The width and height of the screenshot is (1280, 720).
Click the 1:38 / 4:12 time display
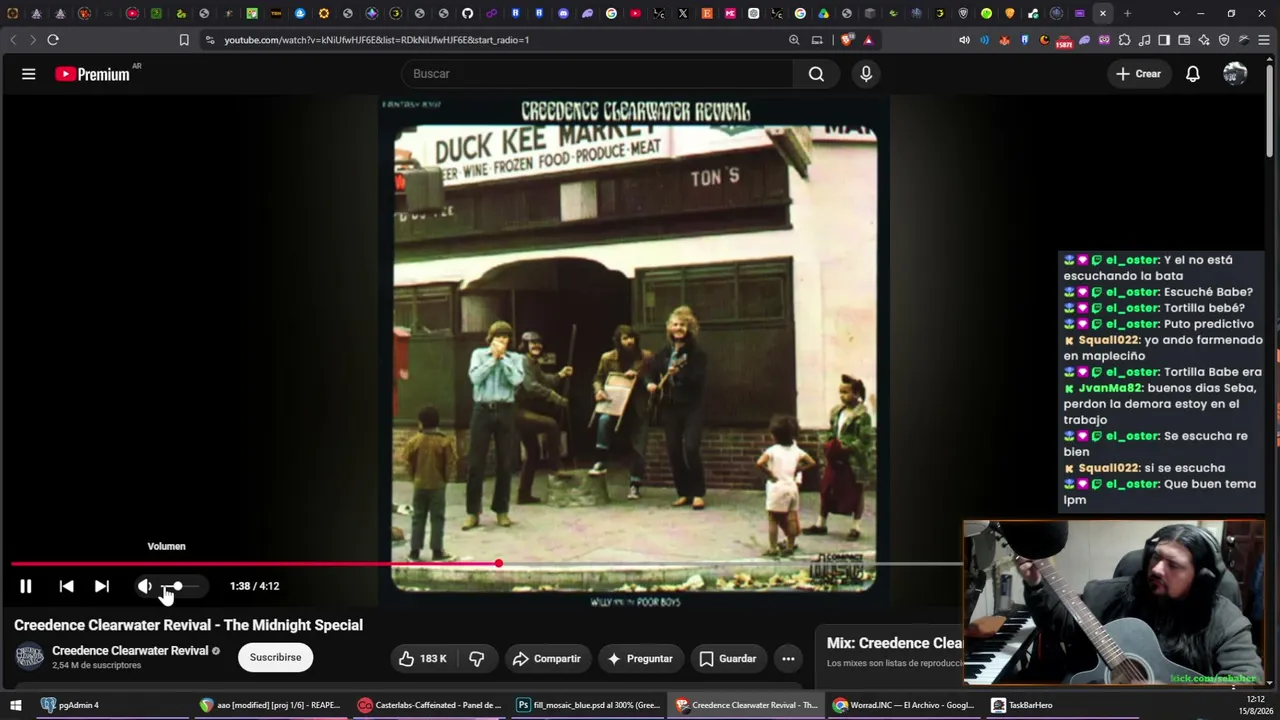pyautogui.click(x=254, y=586)
